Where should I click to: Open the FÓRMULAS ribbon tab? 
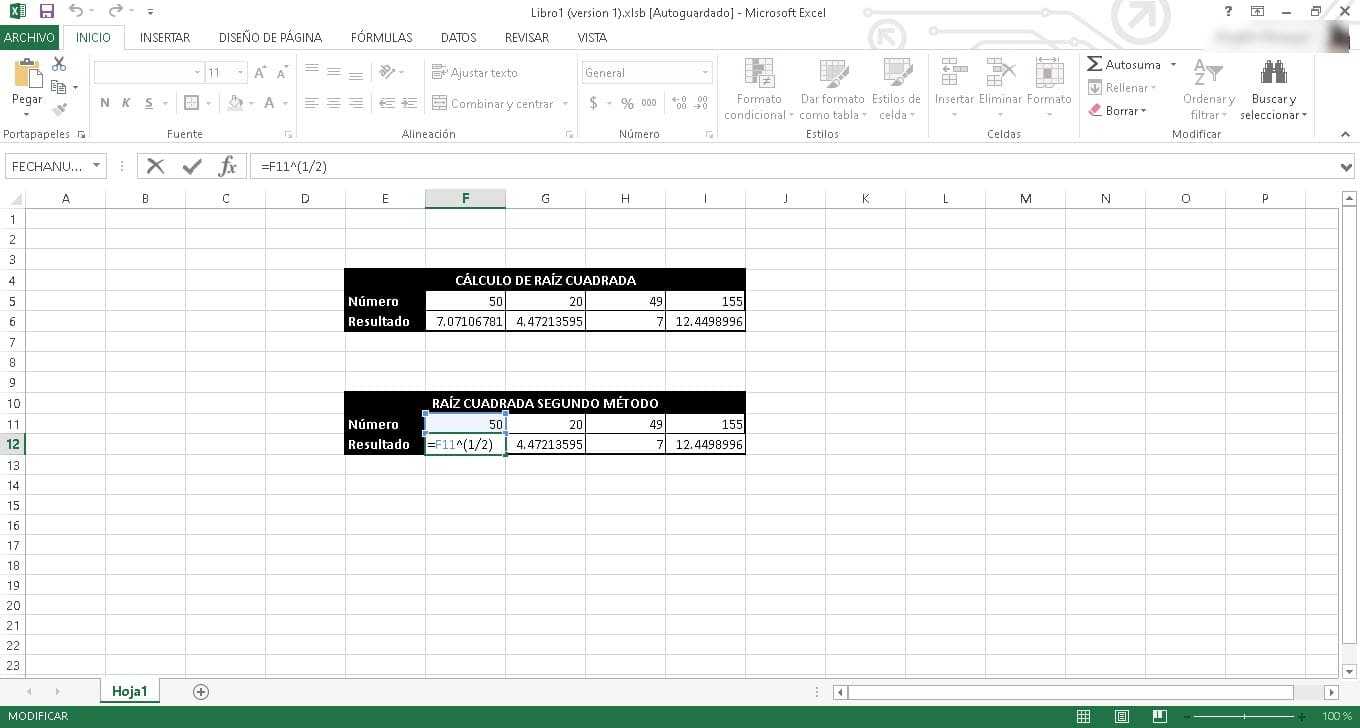(x=381, y=37)
